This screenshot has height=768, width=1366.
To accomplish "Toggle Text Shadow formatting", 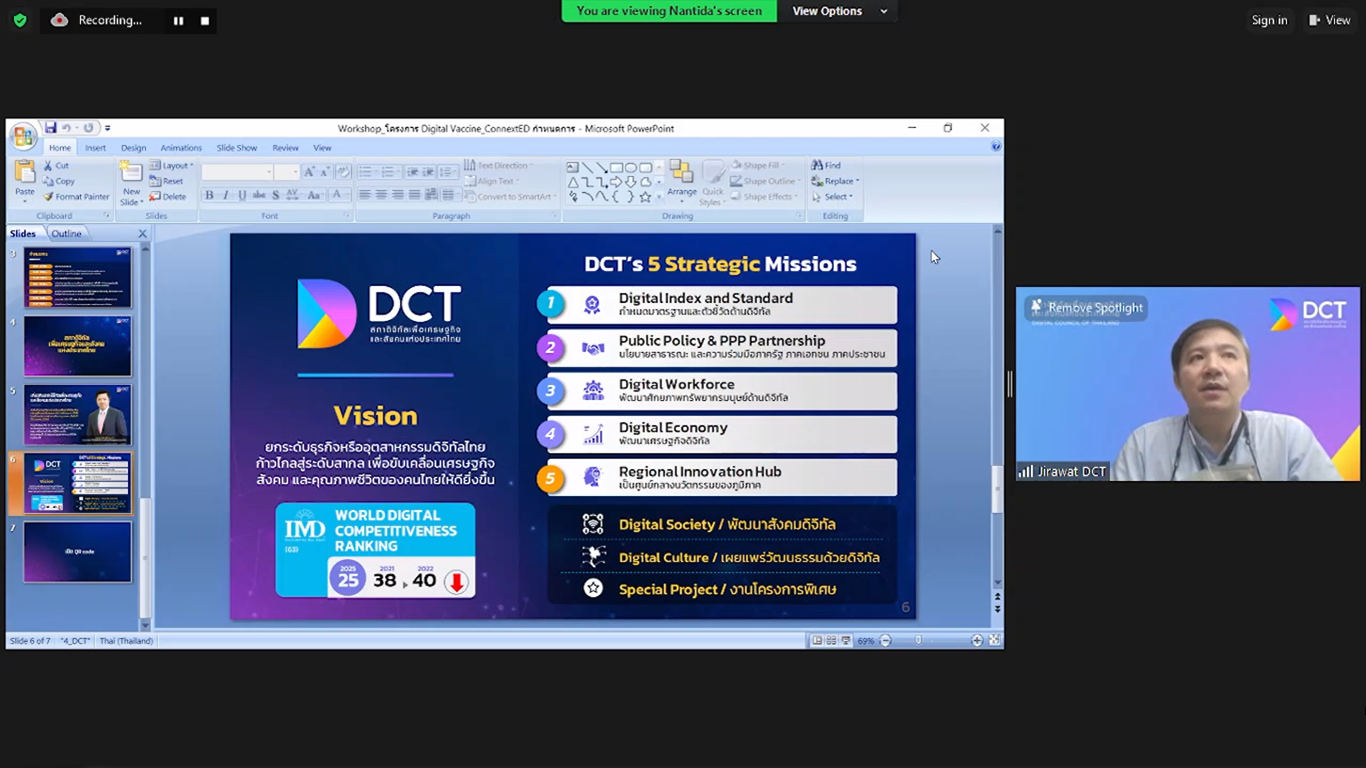I will click(275, 195).
